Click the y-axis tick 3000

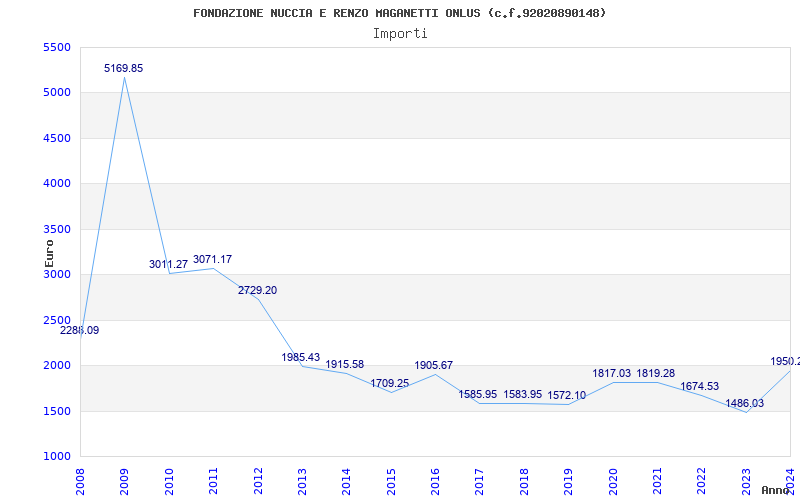tap(57, 274)
